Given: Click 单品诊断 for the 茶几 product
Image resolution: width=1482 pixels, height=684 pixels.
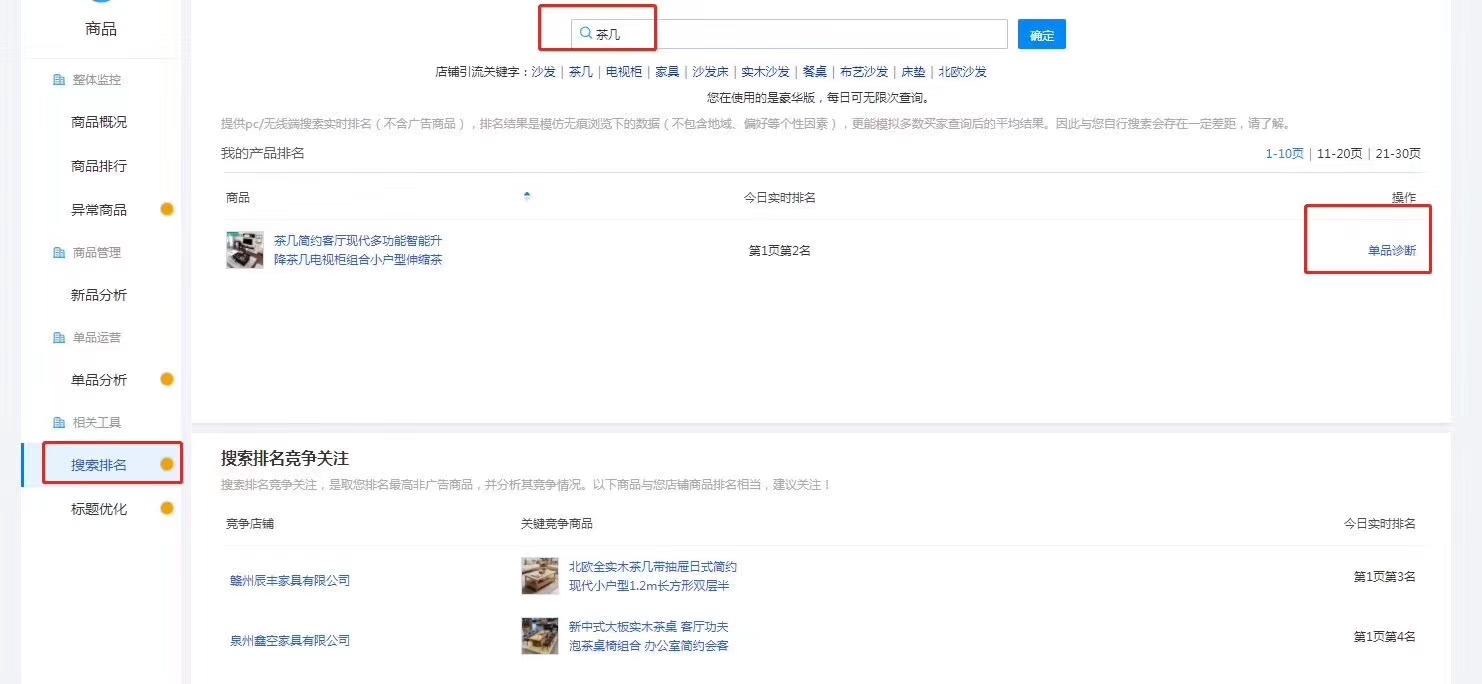Looking at the screenshot, I should [x=1392, y=250].
